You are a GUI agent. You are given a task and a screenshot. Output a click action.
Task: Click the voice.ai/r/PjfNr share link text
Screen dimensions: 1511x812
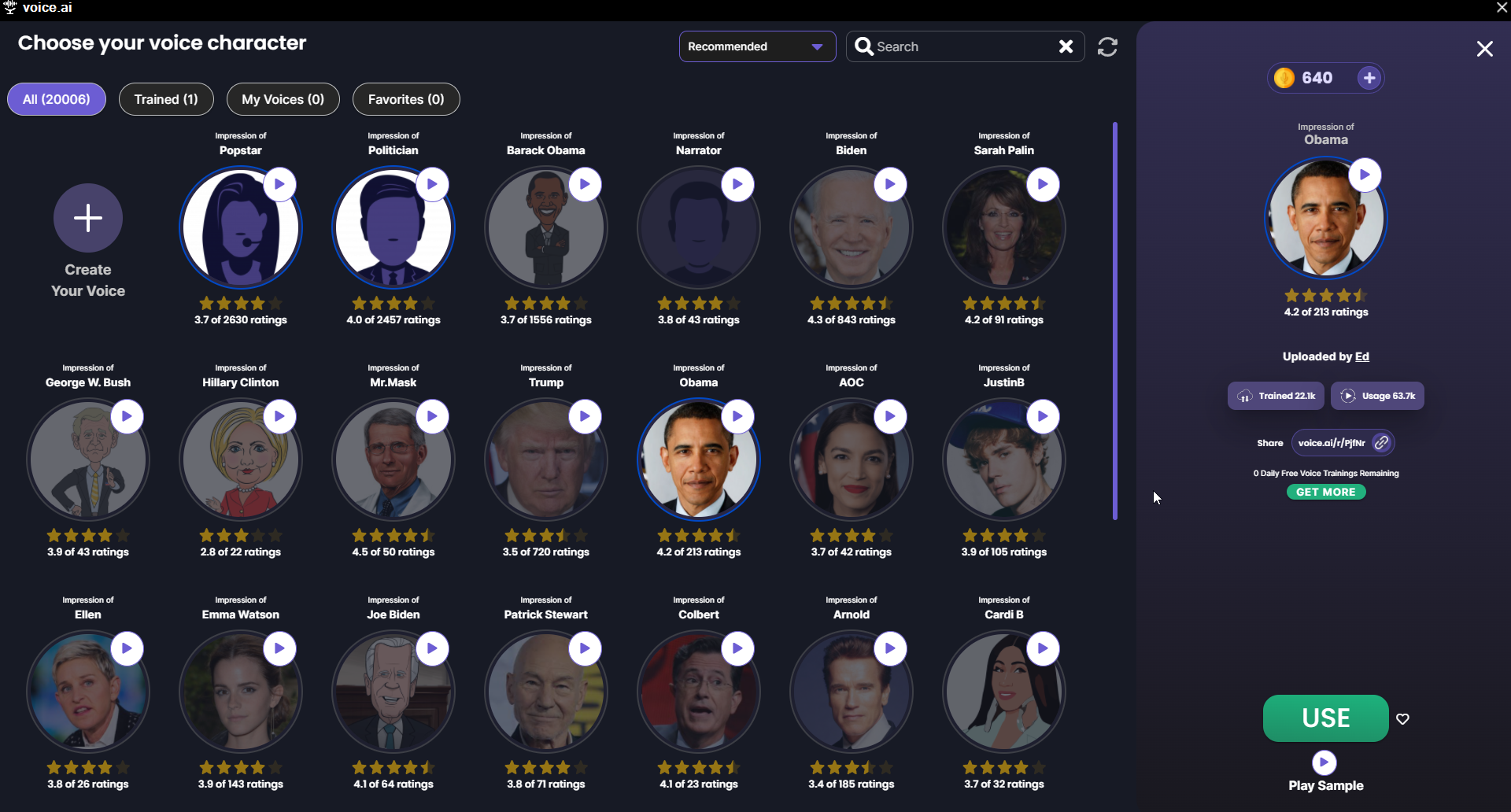click(1332, 443)
